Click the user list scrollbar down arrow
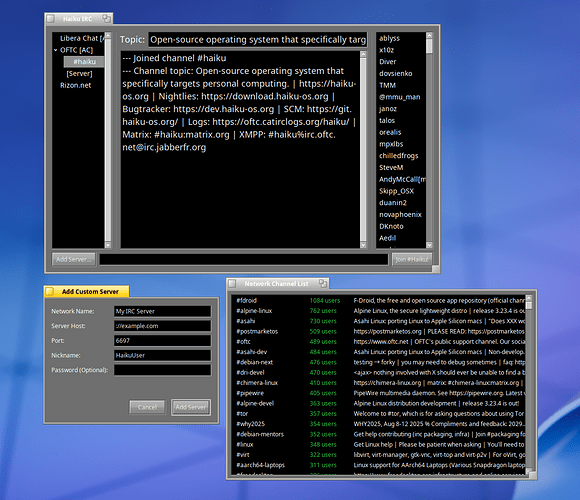This screenshot has width=580, height=500. tap(429, 245)
